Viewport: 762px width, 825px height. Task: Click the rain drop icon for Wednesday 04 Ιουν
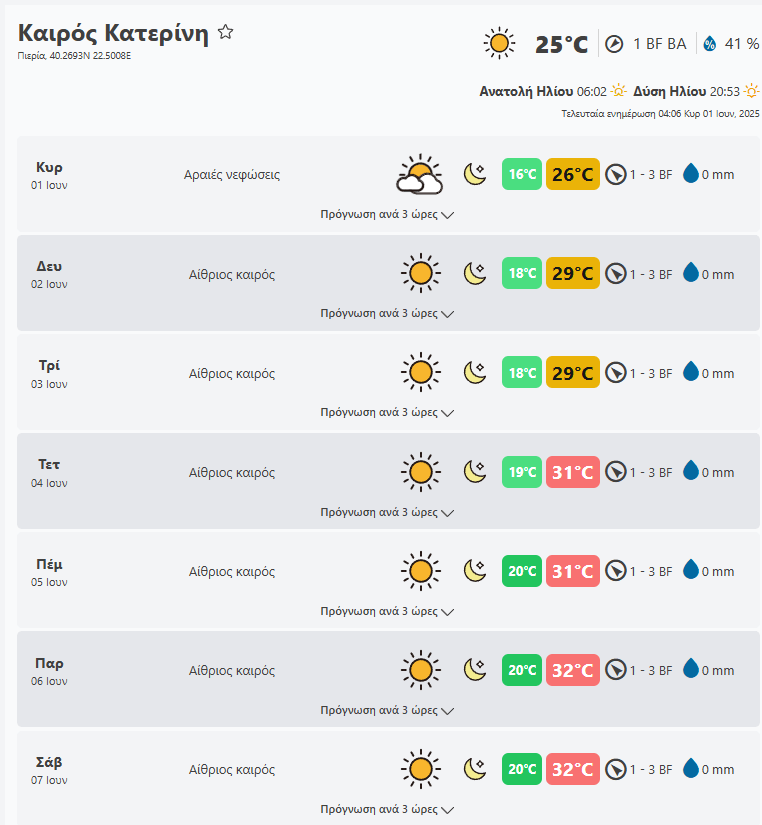click(x=690, y=471)
